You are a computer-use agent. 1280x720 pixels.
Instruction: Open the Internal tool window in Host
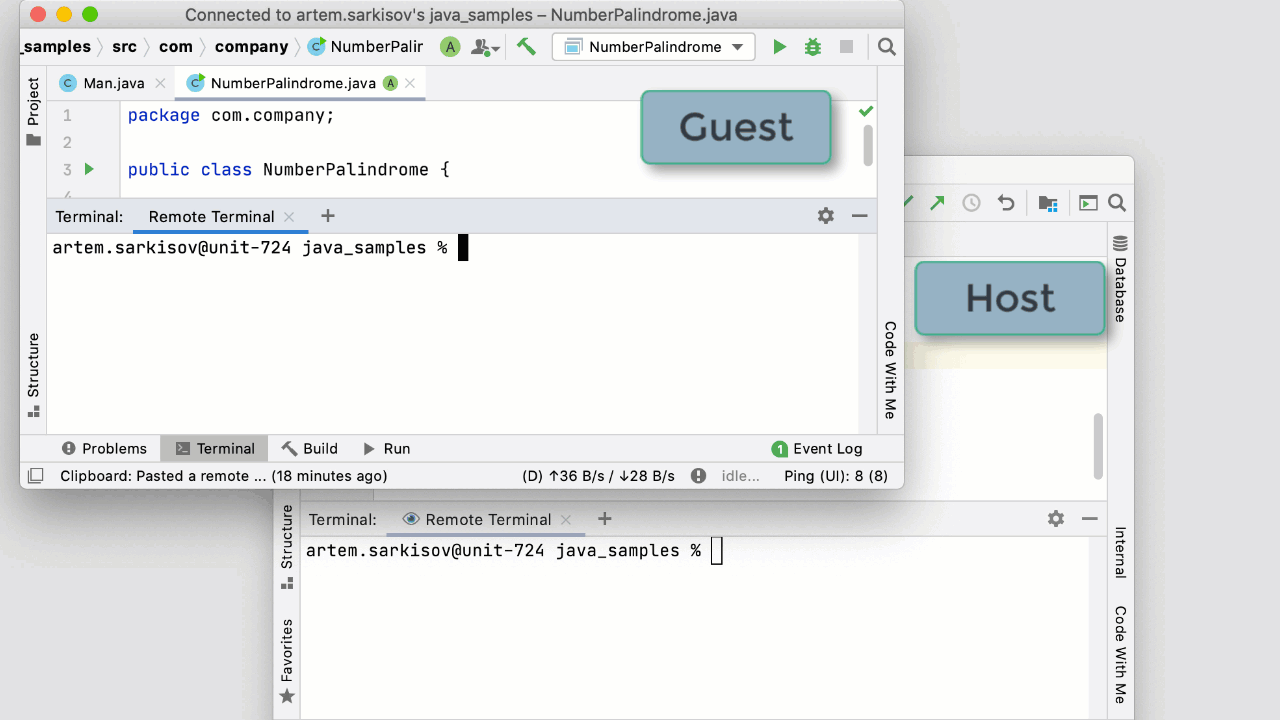pos(1120,552)
